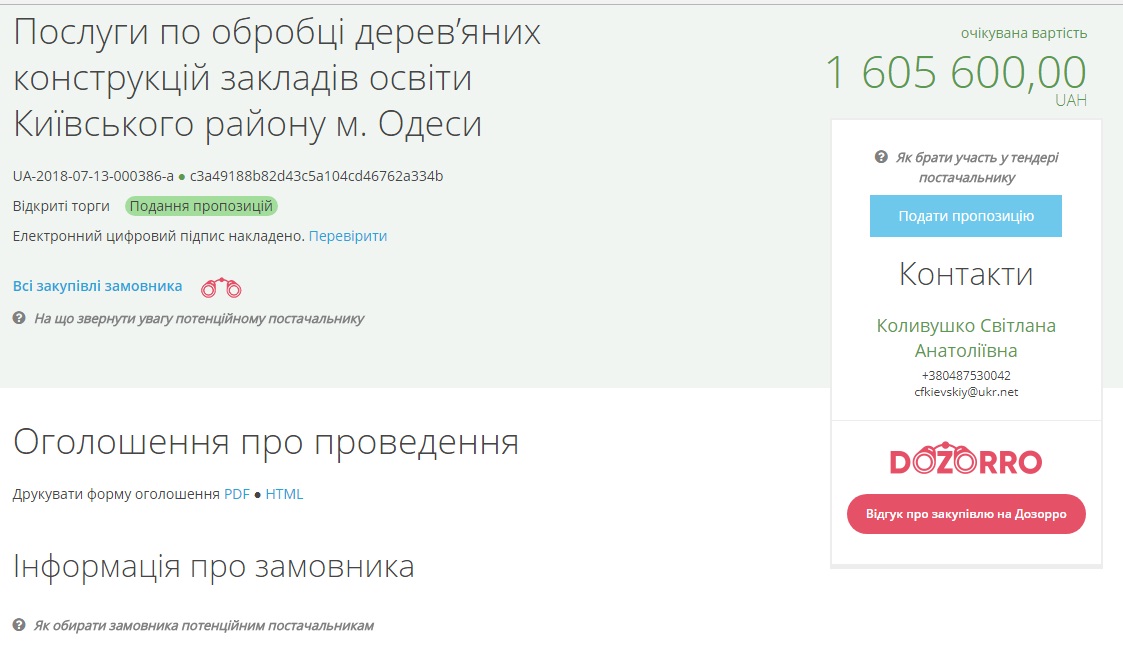Click question mark icon beside "Як обирати замовника"
The height and width of the screenshot is (647, 1123).
click(19, 625)
